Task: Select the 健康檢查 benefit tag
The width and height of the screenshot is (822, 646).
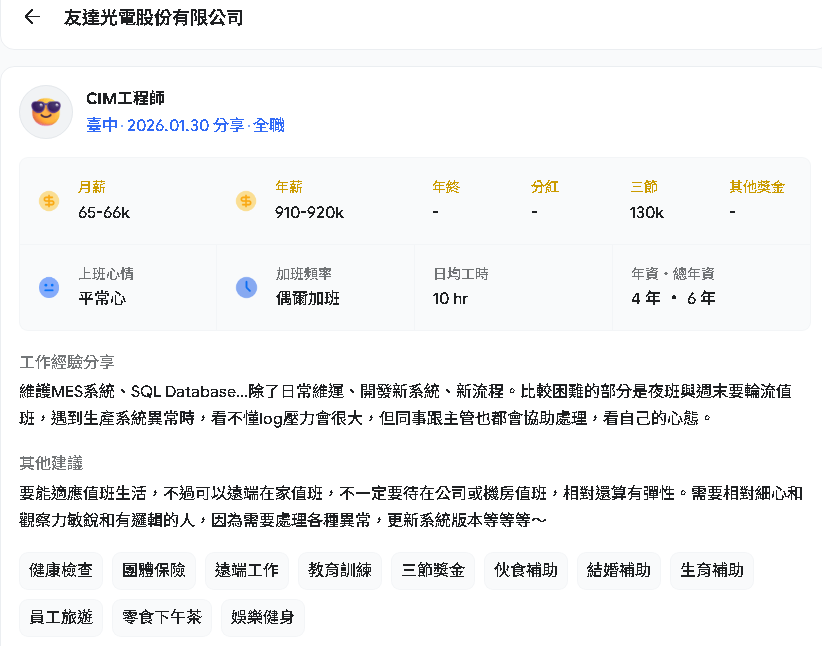Action: 61,570
